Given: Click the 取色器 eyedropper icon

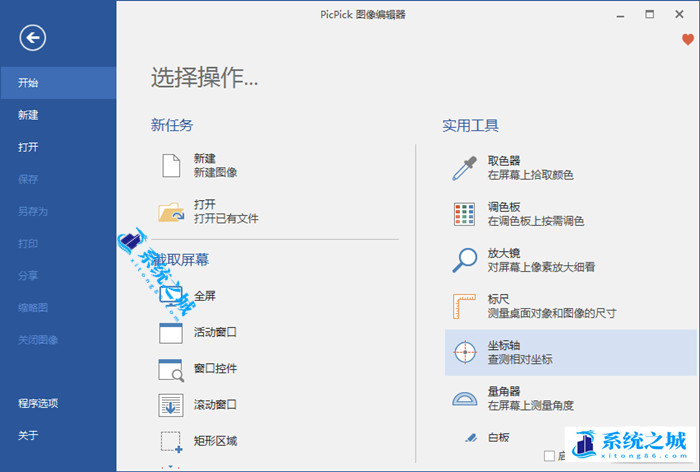Looking at the screenshot, I should 464,168.
